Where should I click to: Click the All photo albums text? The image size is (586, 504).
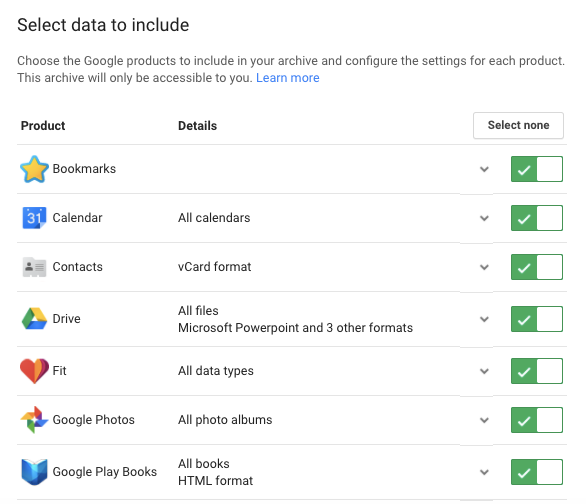tap(225, 420)
